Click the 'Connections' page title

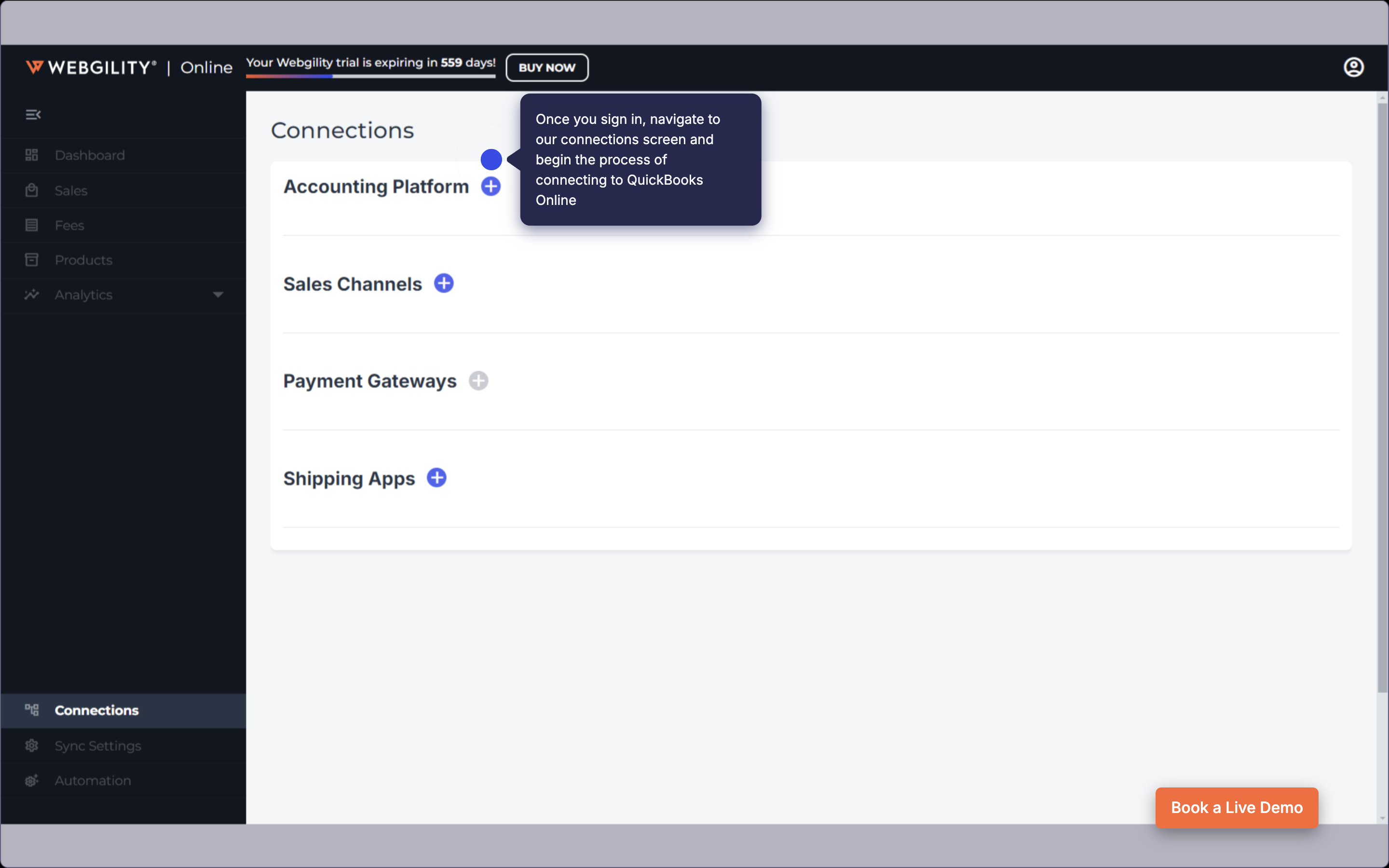[x=342, y=130]
